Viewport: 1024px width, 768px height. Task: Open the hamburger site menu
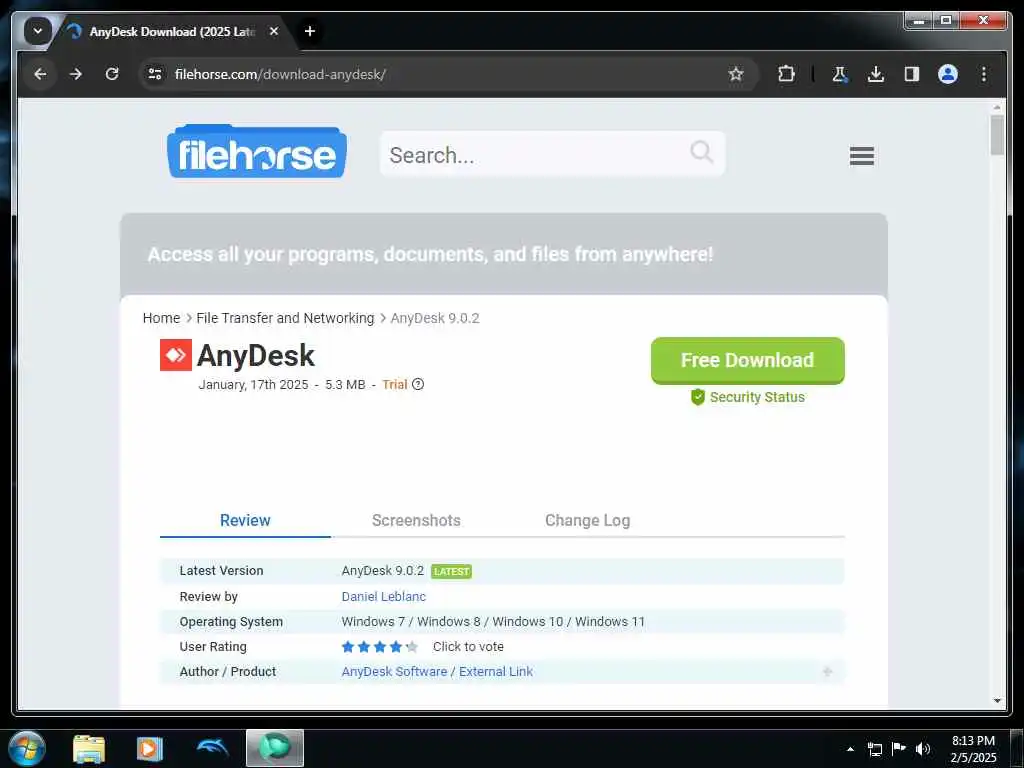861,155
